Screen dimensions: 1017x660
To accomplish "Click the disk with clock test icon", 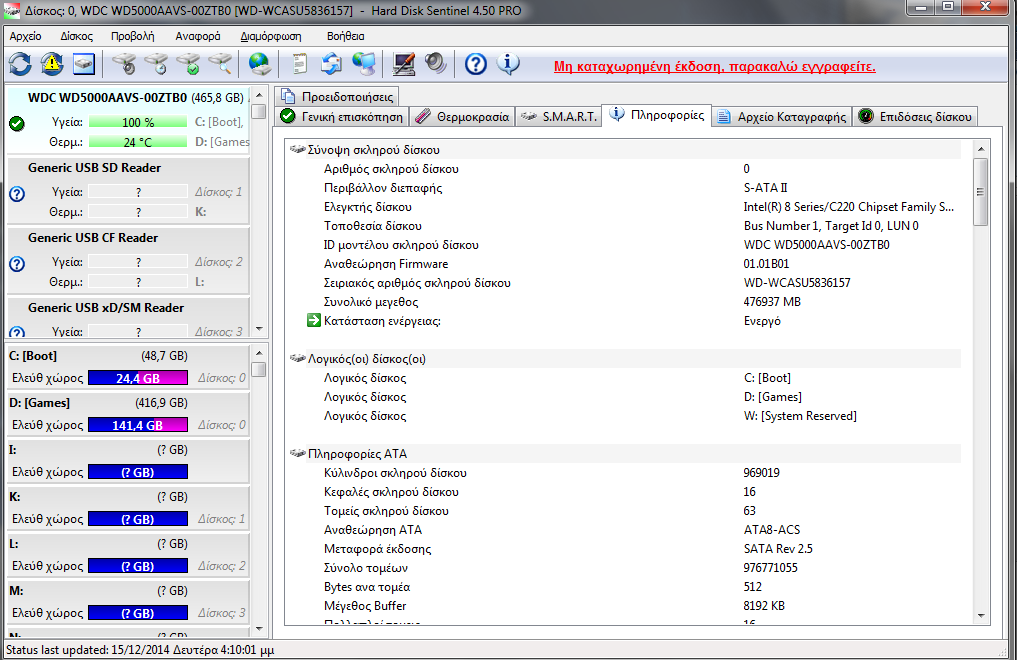I will point(156,64).
